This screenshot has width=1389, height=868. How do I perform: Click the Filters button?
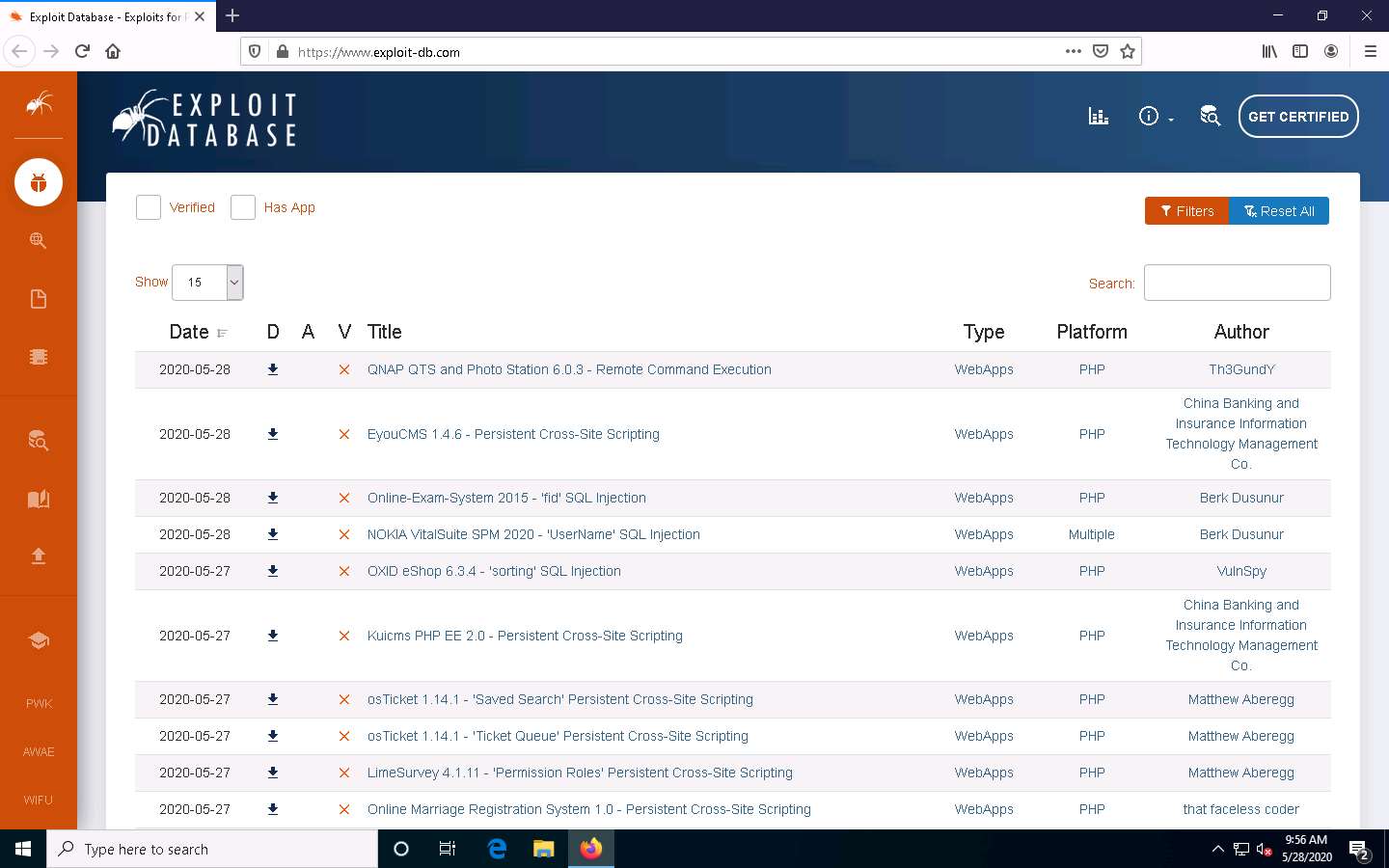(x=1186, y=211)
